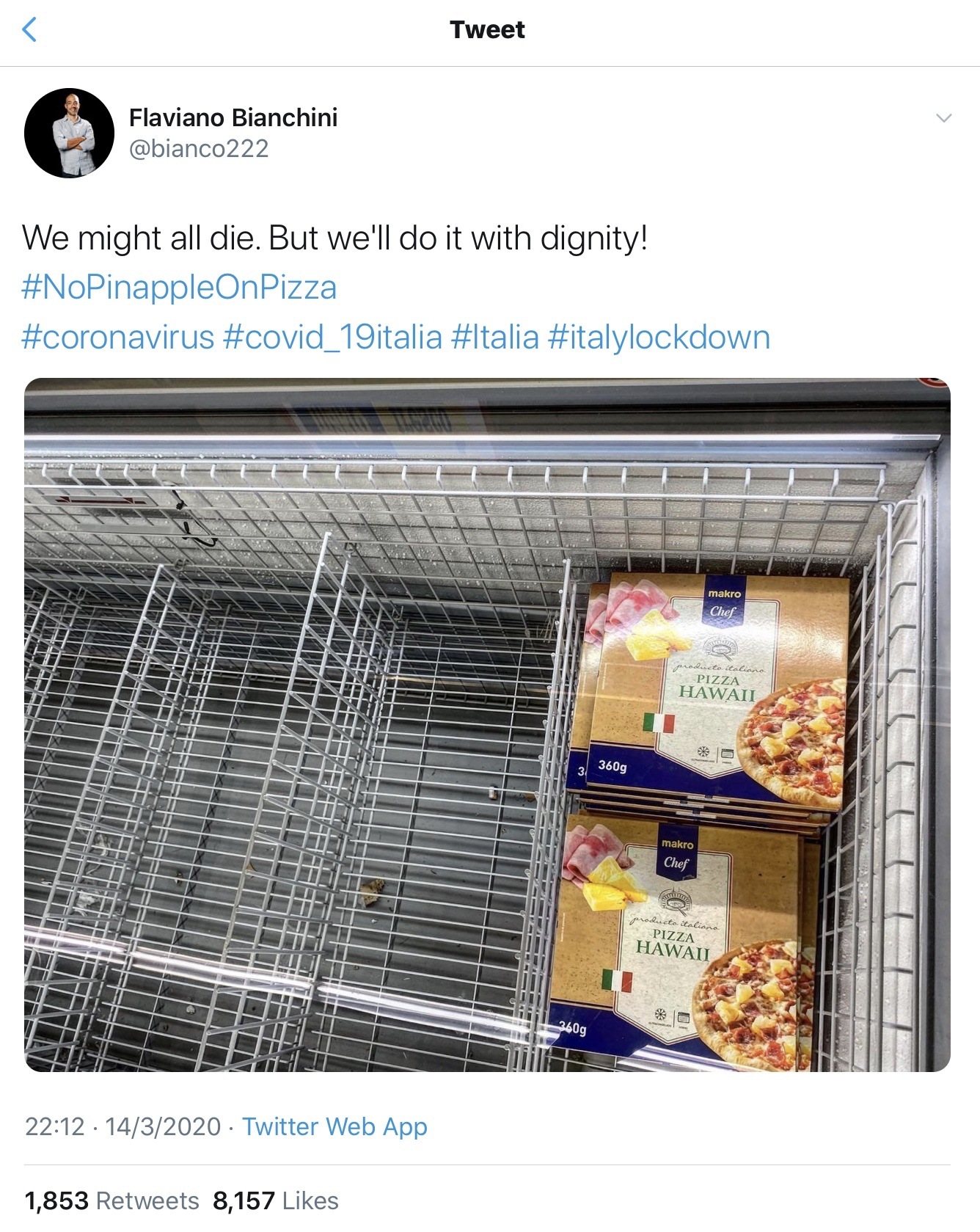
Task: Open the empty freezer photo
Action: 487,725
